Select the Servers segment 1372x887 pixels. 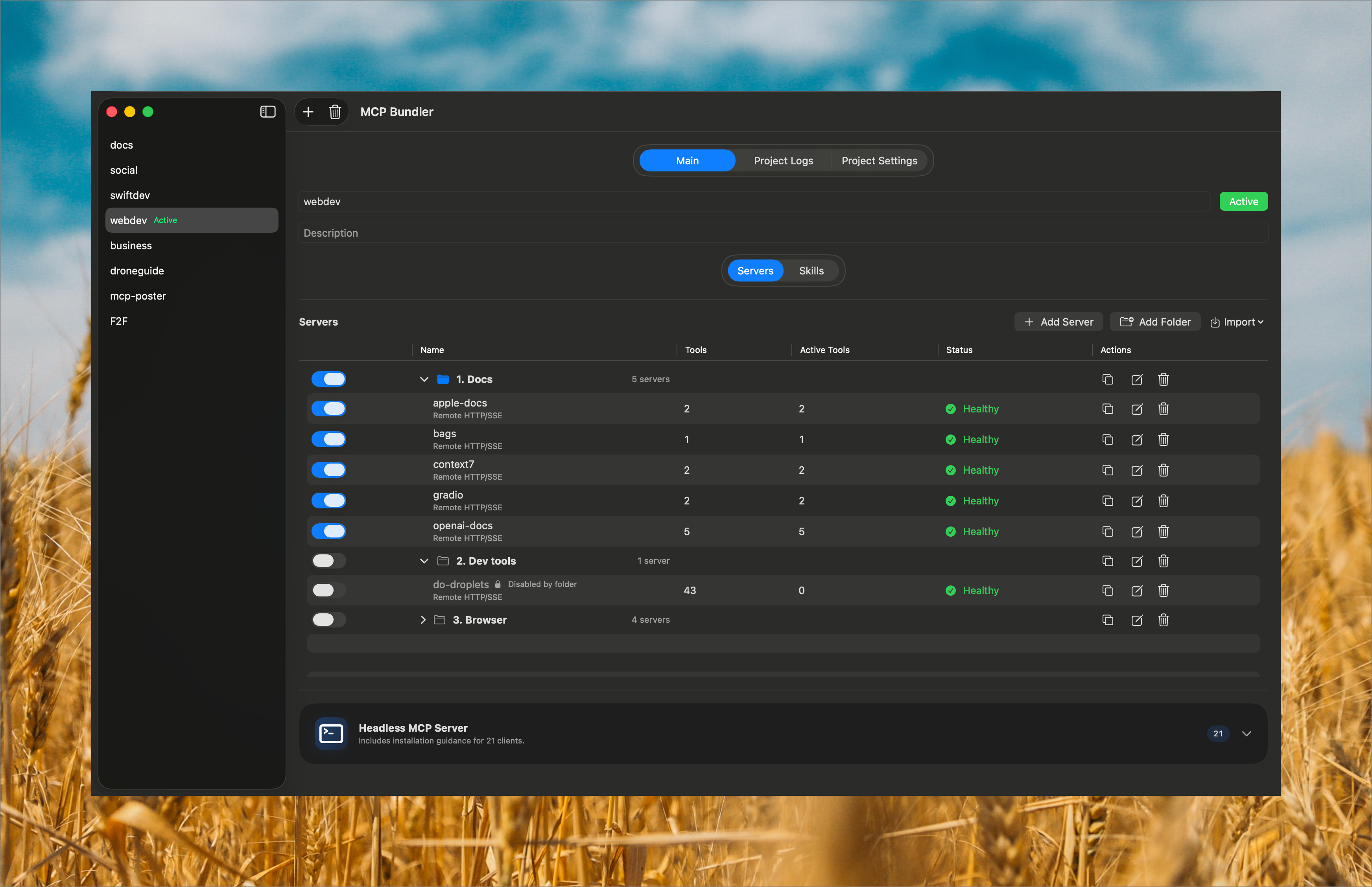(755, 271)
